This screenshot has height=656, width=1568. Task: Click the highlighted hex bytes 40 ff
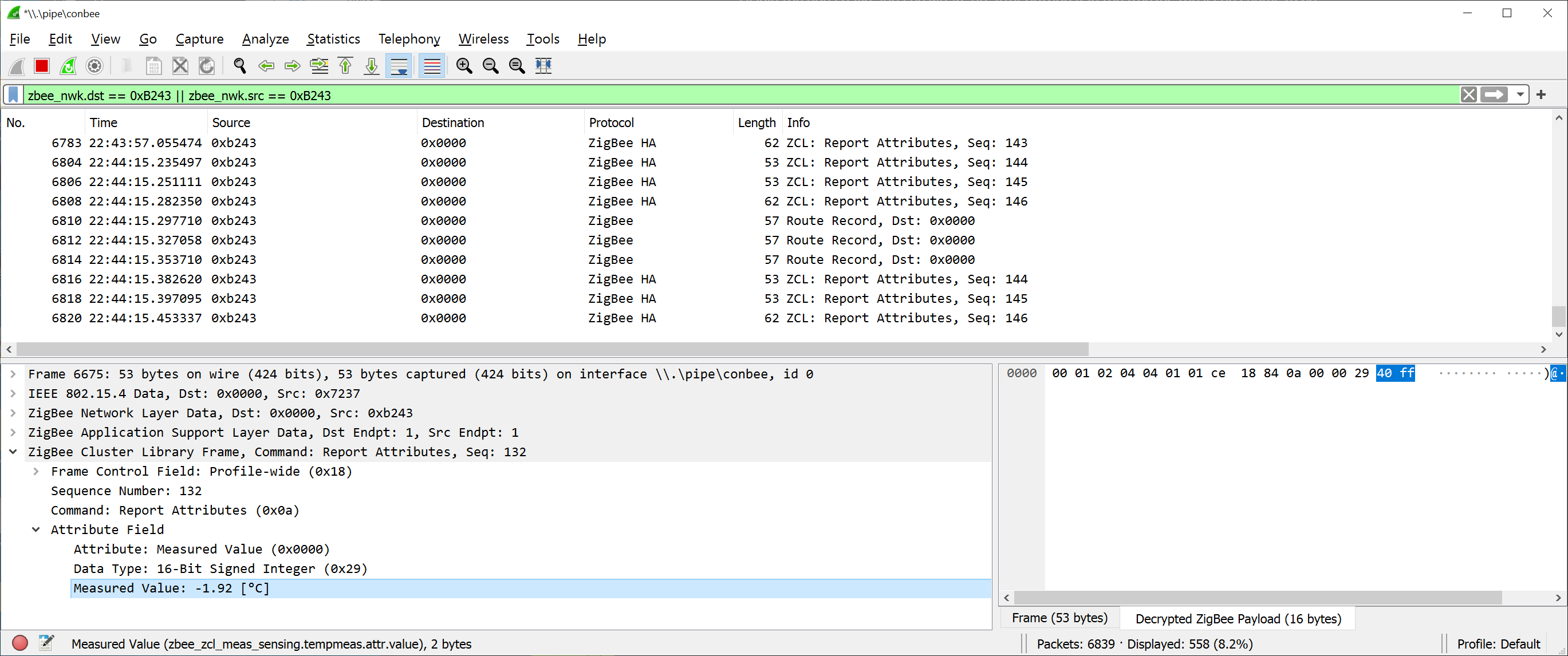pyautogui.click(x=1395, y=374)
